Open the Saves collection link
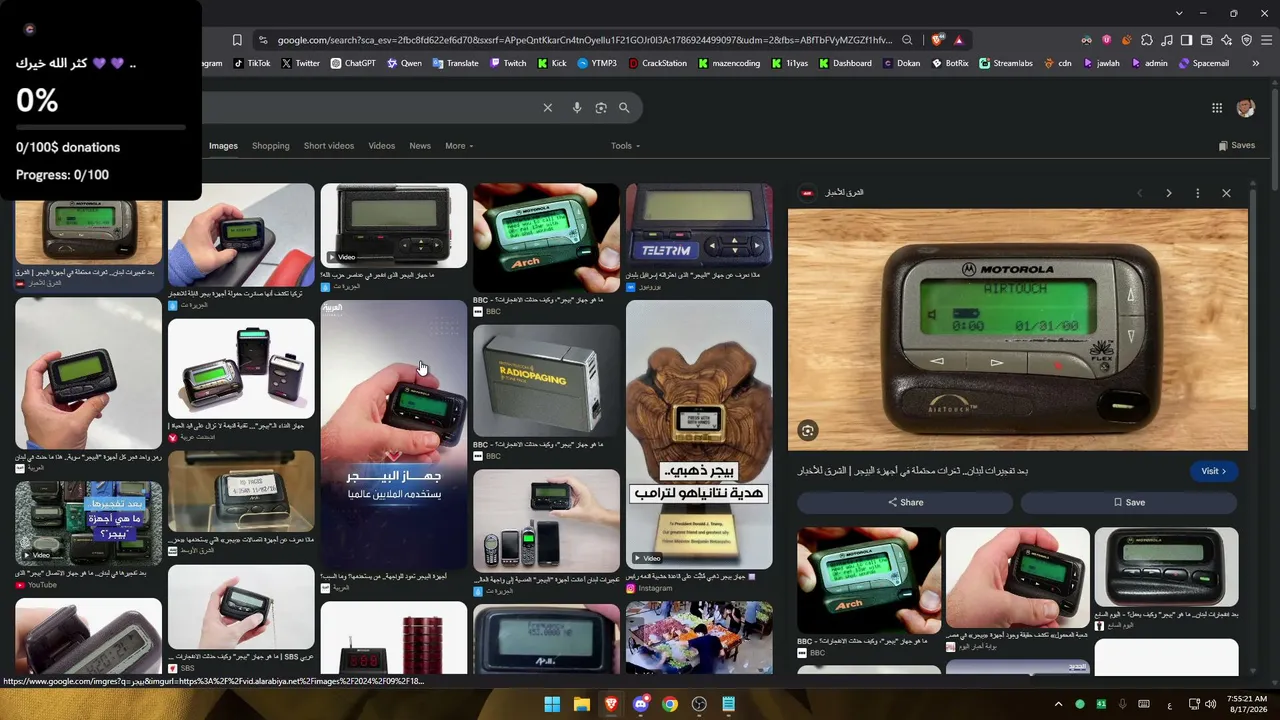The width and height of the screenshot is (1280, 720). (1237, 146)
